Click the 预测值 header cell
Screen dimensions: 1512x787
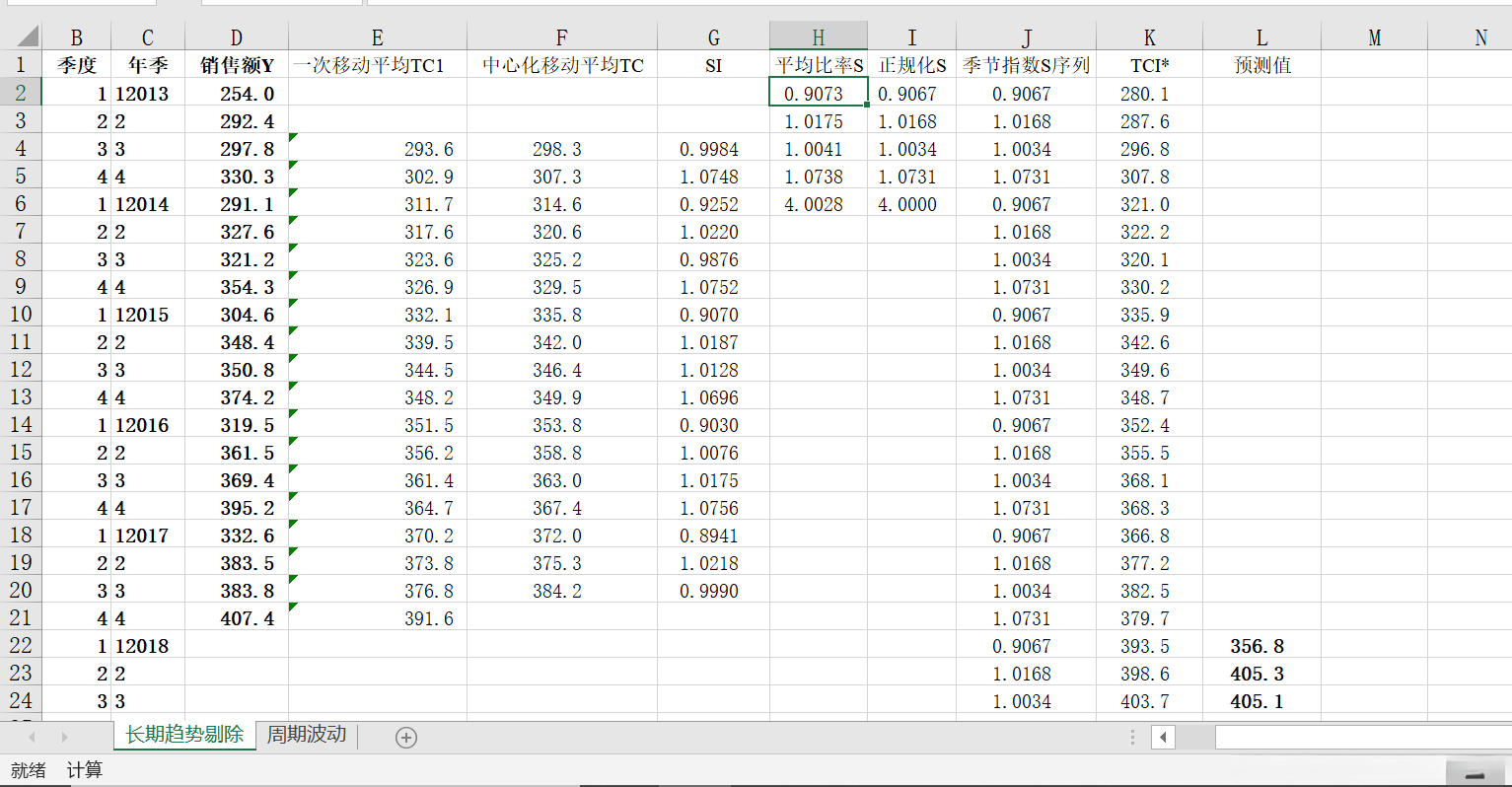pos(1262,65)
